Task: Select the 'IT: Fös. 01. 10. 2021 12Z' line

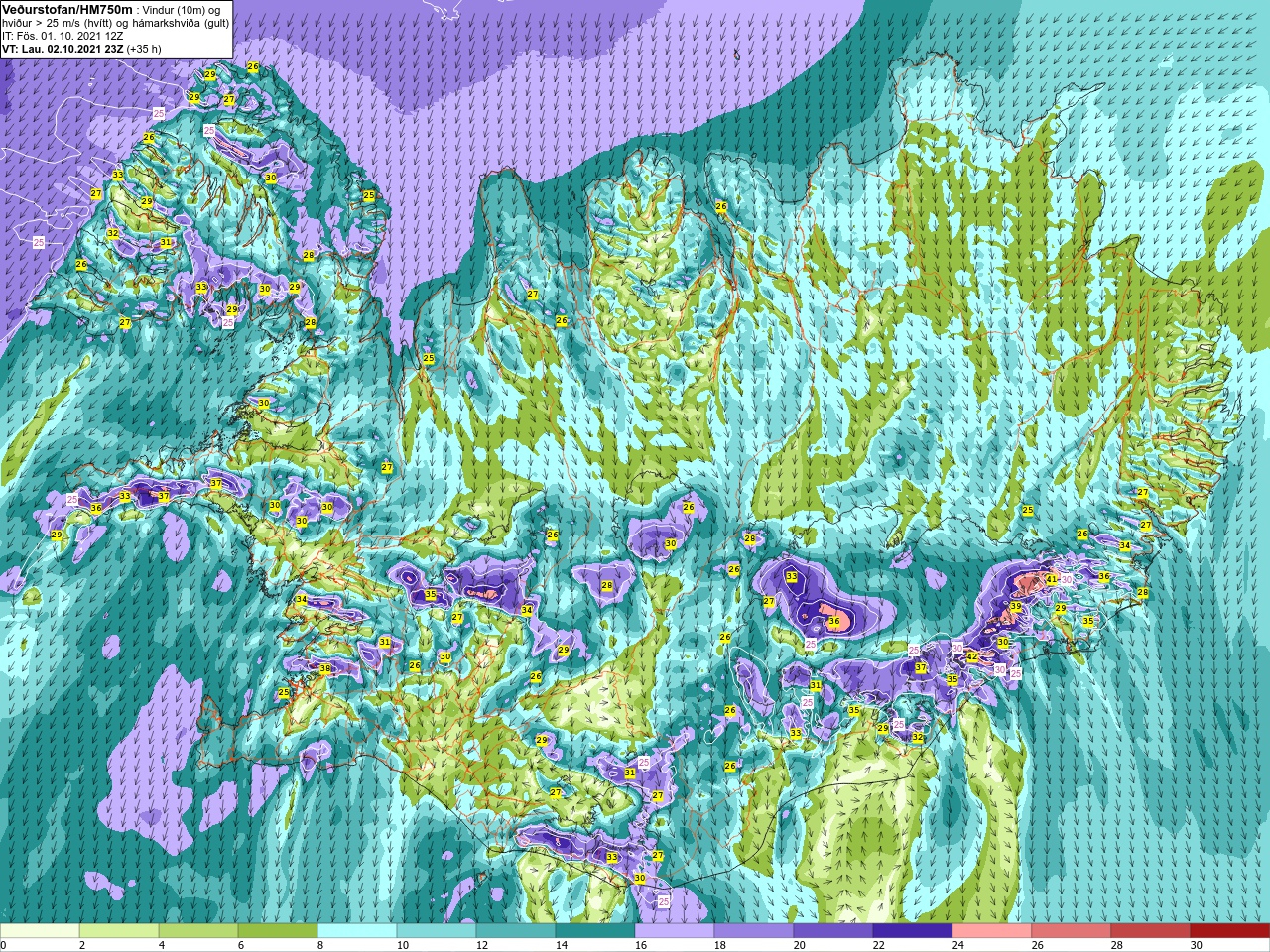Action: [63, 35]
